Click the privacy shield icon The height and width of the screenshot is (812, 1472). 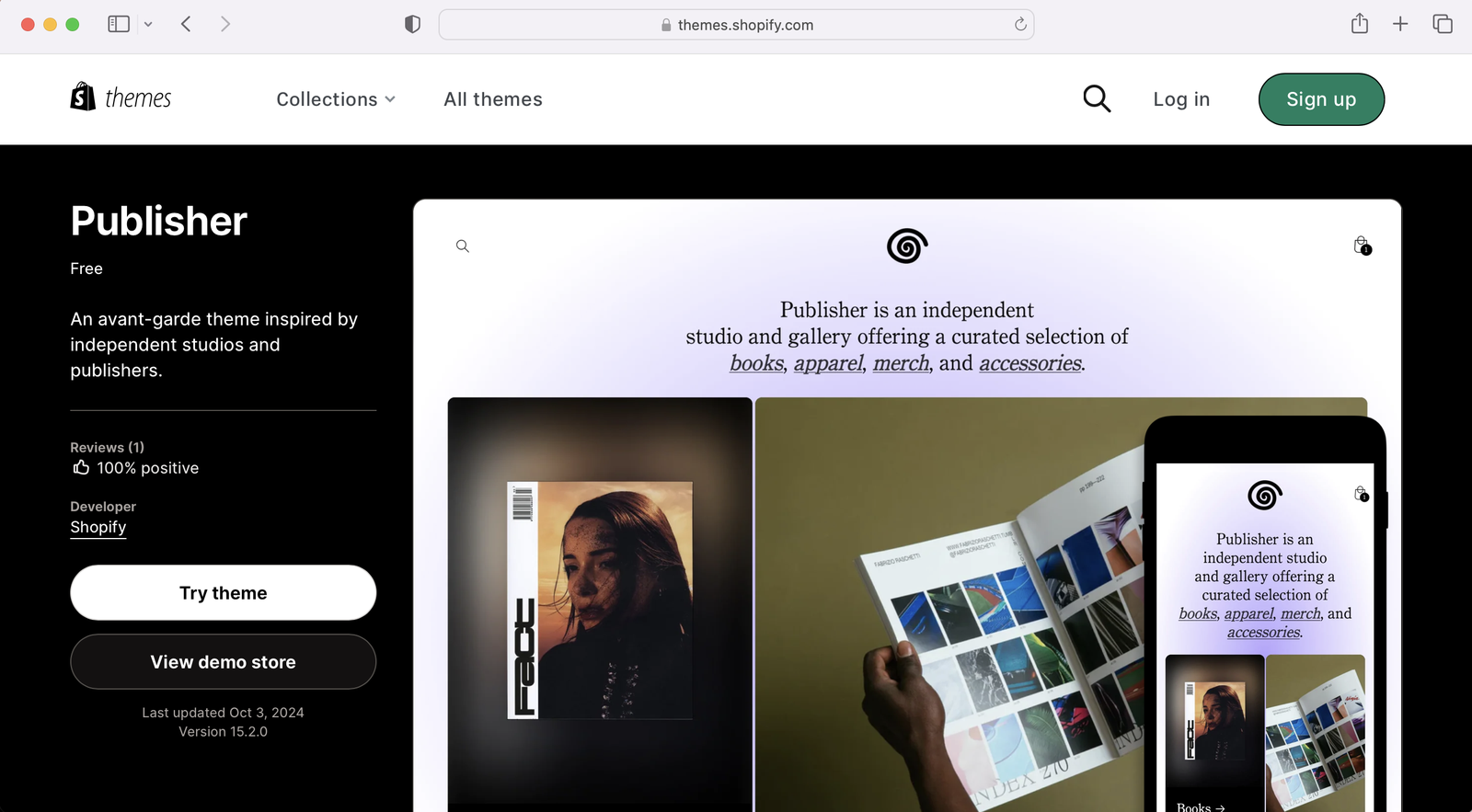pyautogui.click(x=413, y=24)
